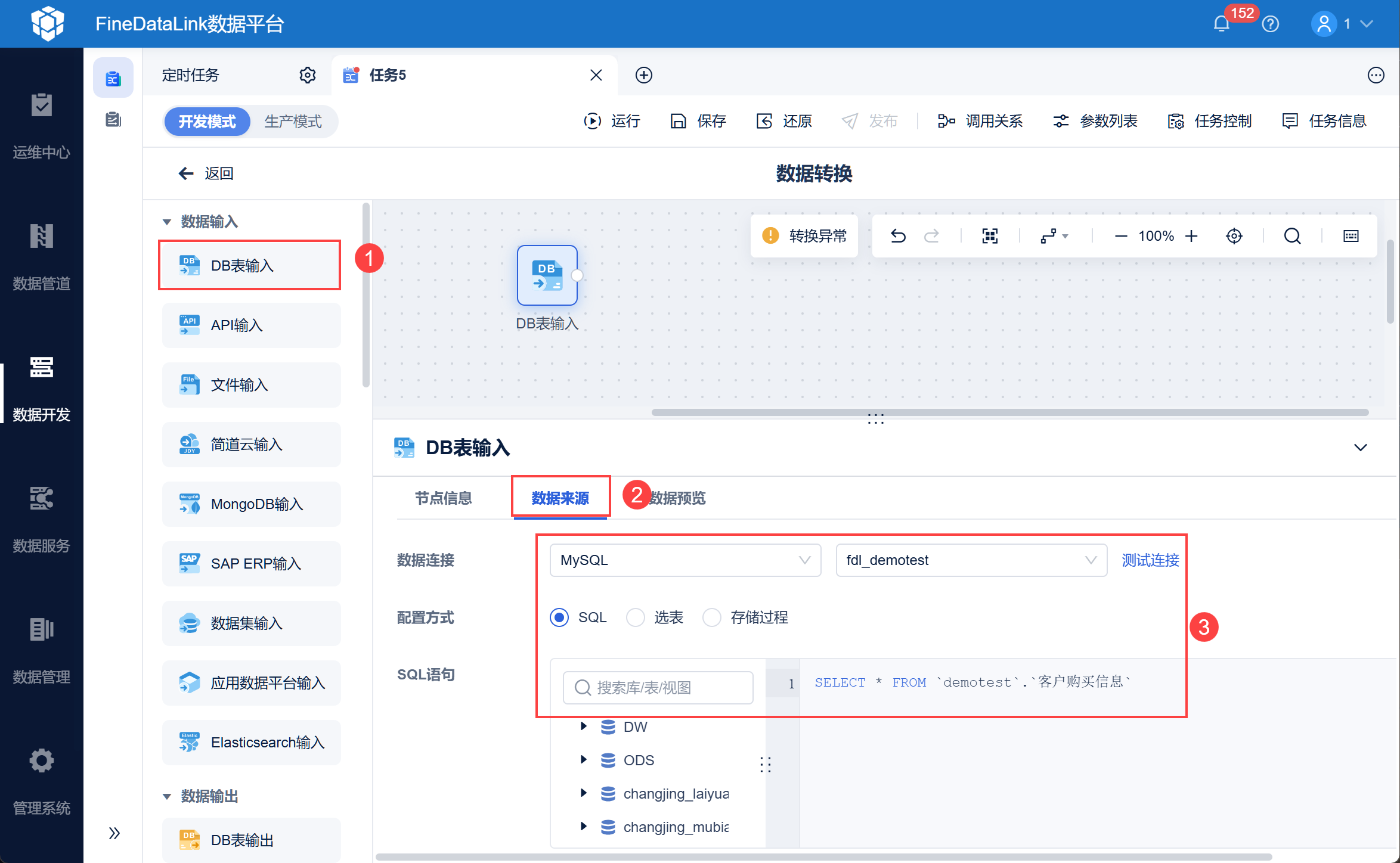The width and height of the screenshot is (1400, 863).
Task: Select the MongoDB输入 node type
Action: click(251, 504)
